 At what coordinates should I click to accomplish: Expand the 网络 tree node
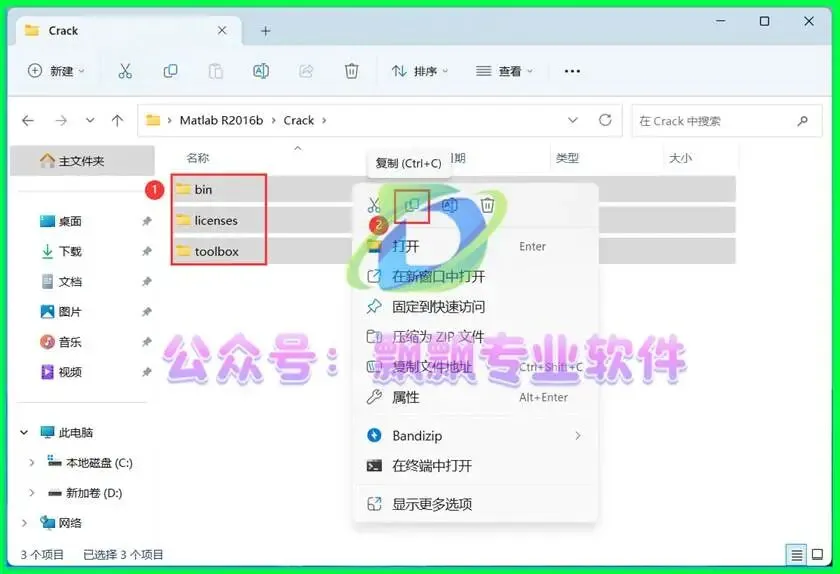click(x=24, y=523)
